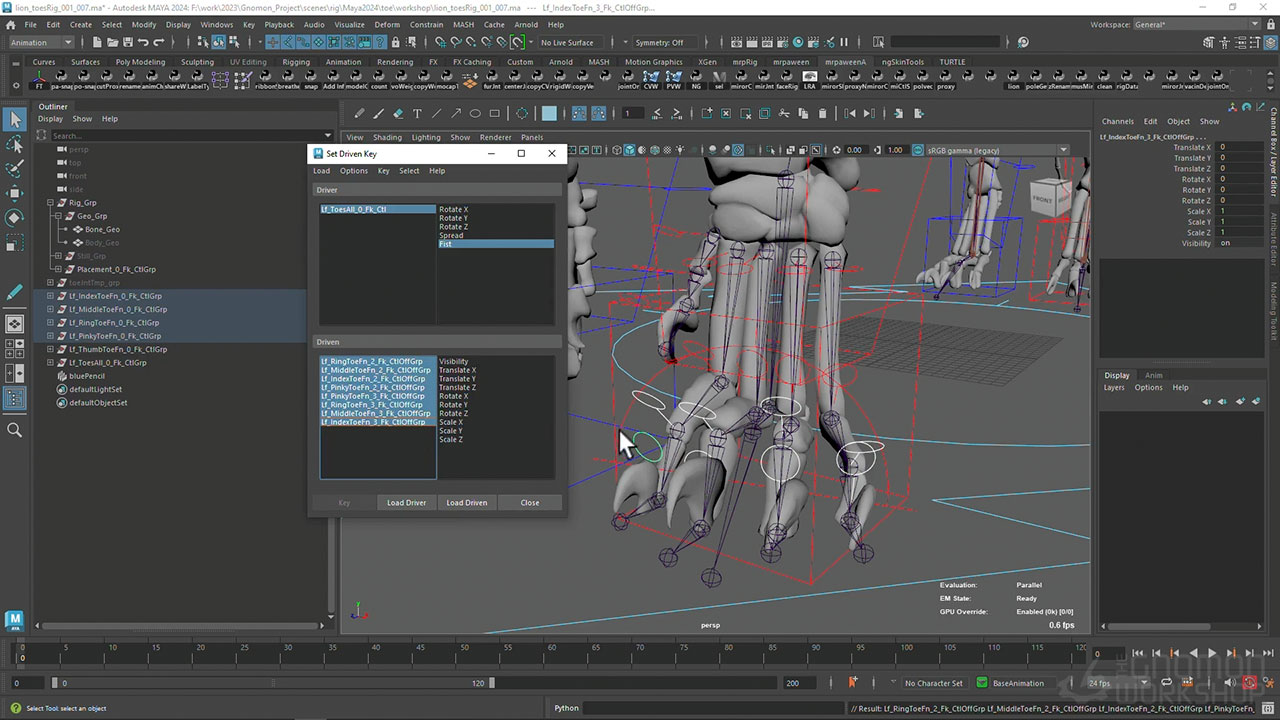Image resolution: width=1280 pixels, height=720 pixels.
Task: Click the Save Scene icon
Action: pos(127,42)
